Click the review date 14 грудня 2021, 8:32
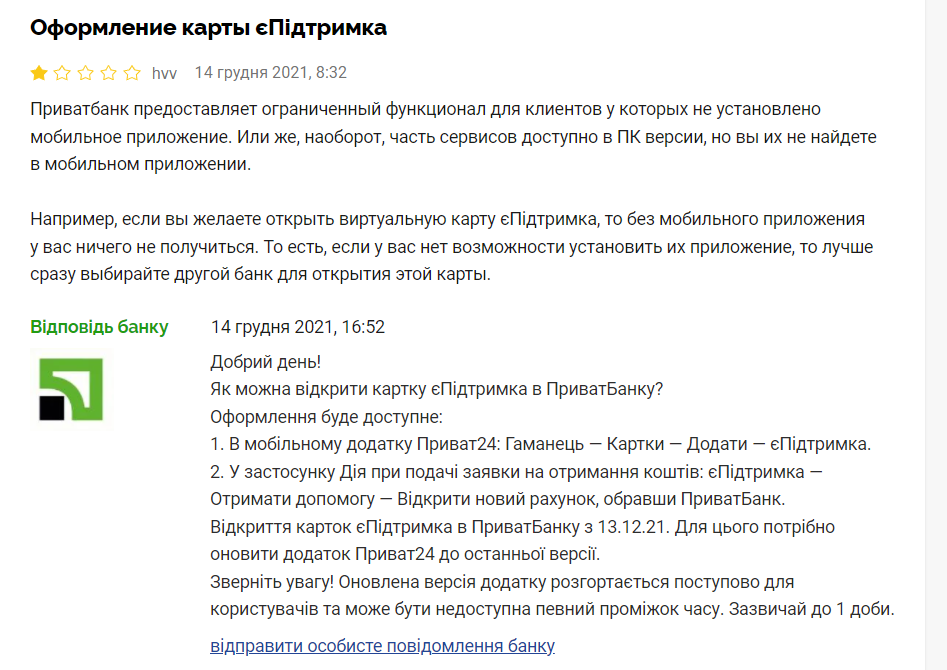Image resolution: width=947 pixels, height=670 pixels. pos(271,72)
